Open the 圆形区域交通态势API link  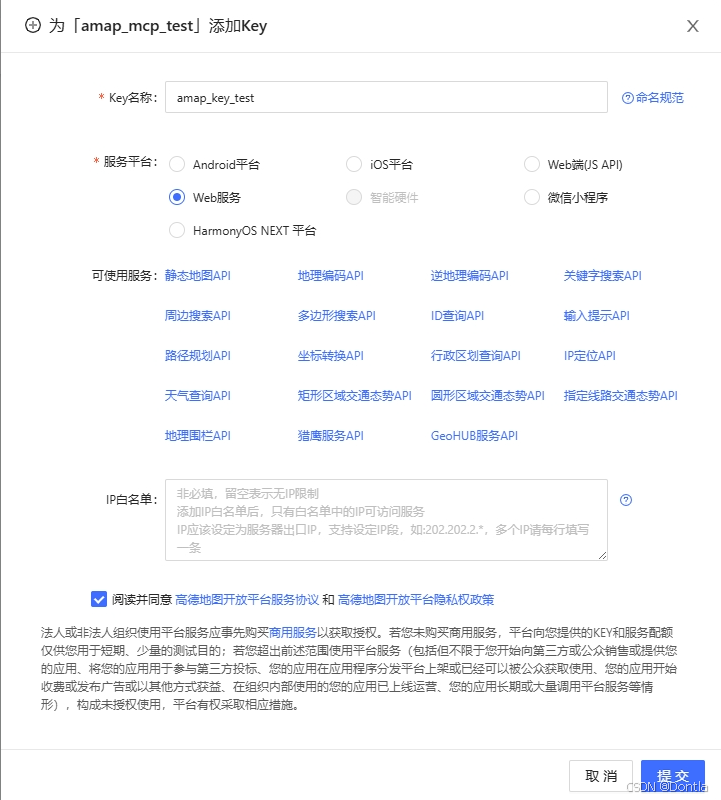click(487, 395)
